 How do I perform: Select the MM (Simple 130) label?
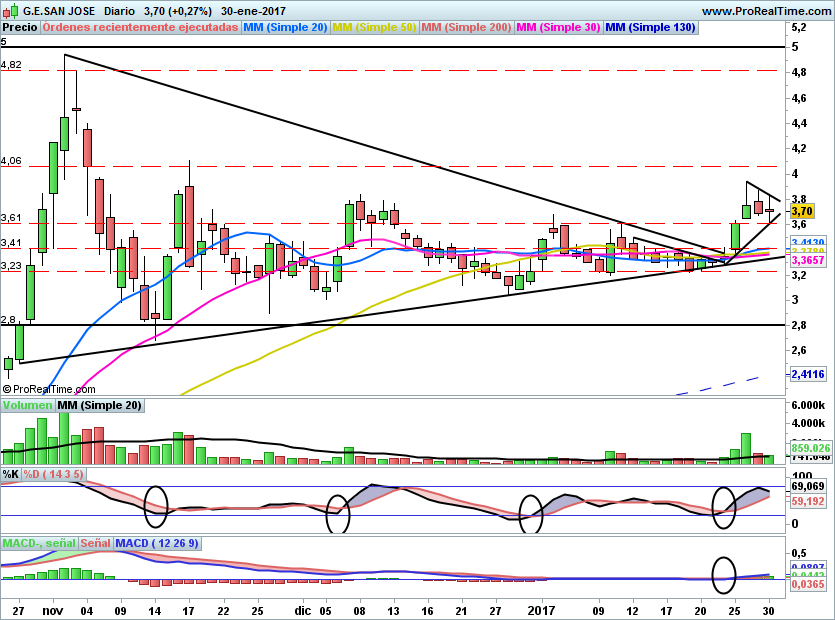(x=650, y=27)
